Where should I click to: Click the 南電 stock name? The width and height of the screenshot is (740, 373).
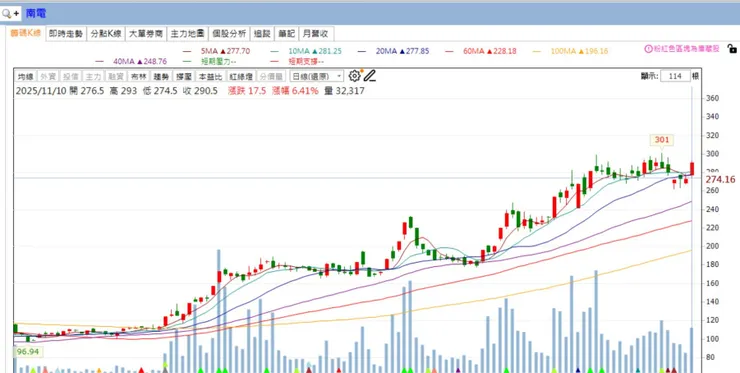click(x=36, y=13)
